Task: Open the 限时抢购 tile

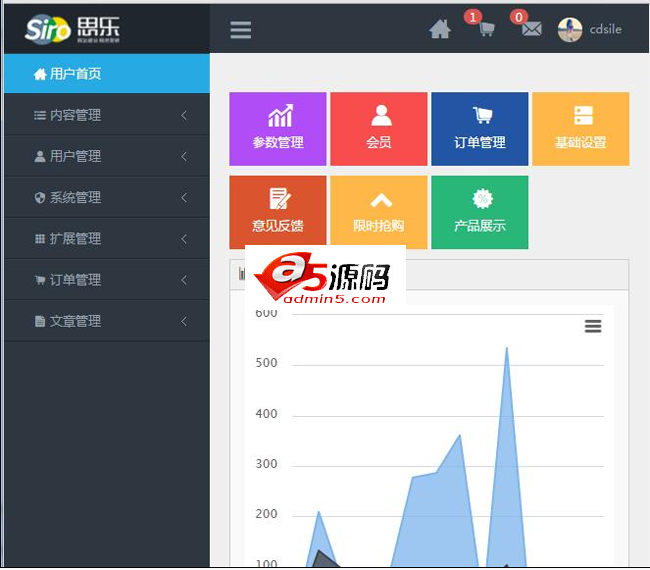Action: pos(379,212)
